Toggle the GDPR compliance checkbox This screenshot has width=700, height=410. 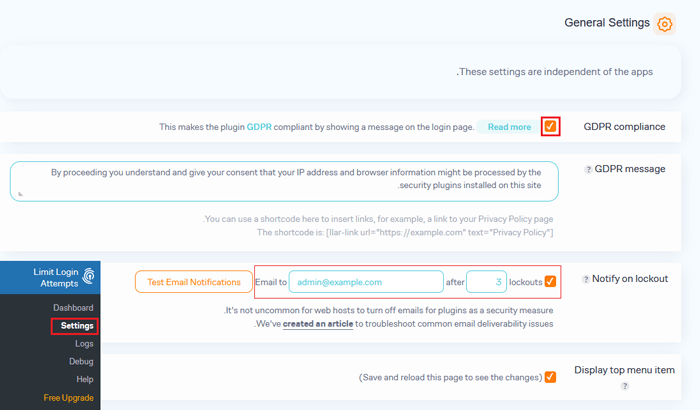tap(550, 127)
